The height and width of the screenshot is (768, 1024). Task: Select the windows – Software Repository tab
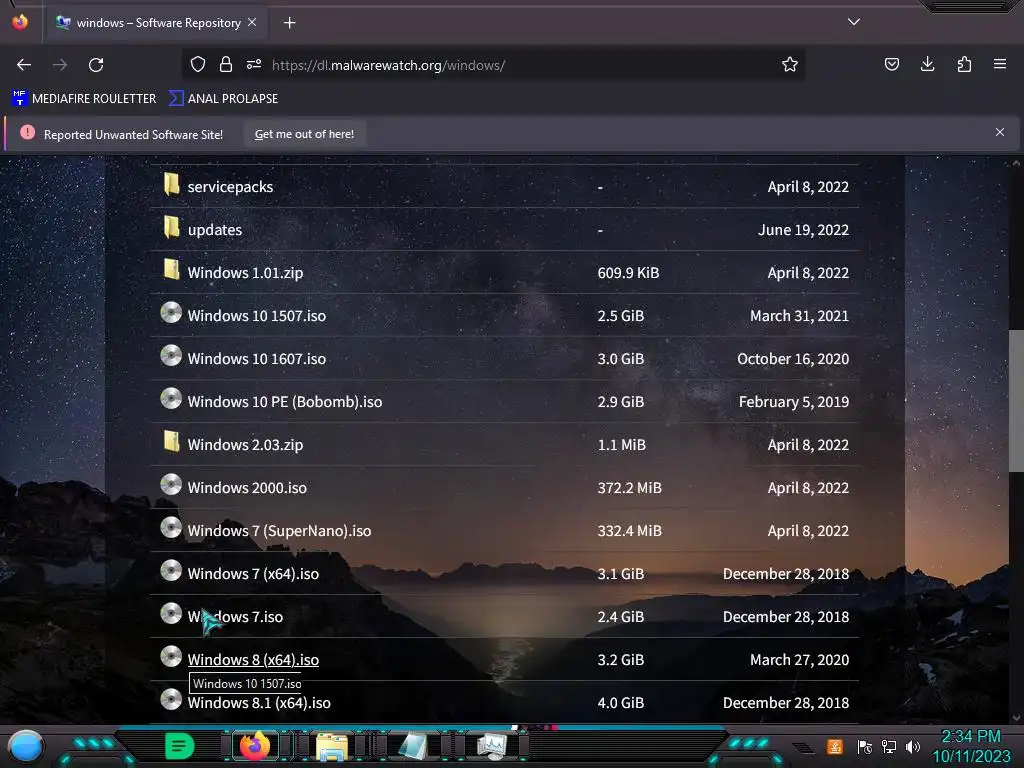[155, 23]
